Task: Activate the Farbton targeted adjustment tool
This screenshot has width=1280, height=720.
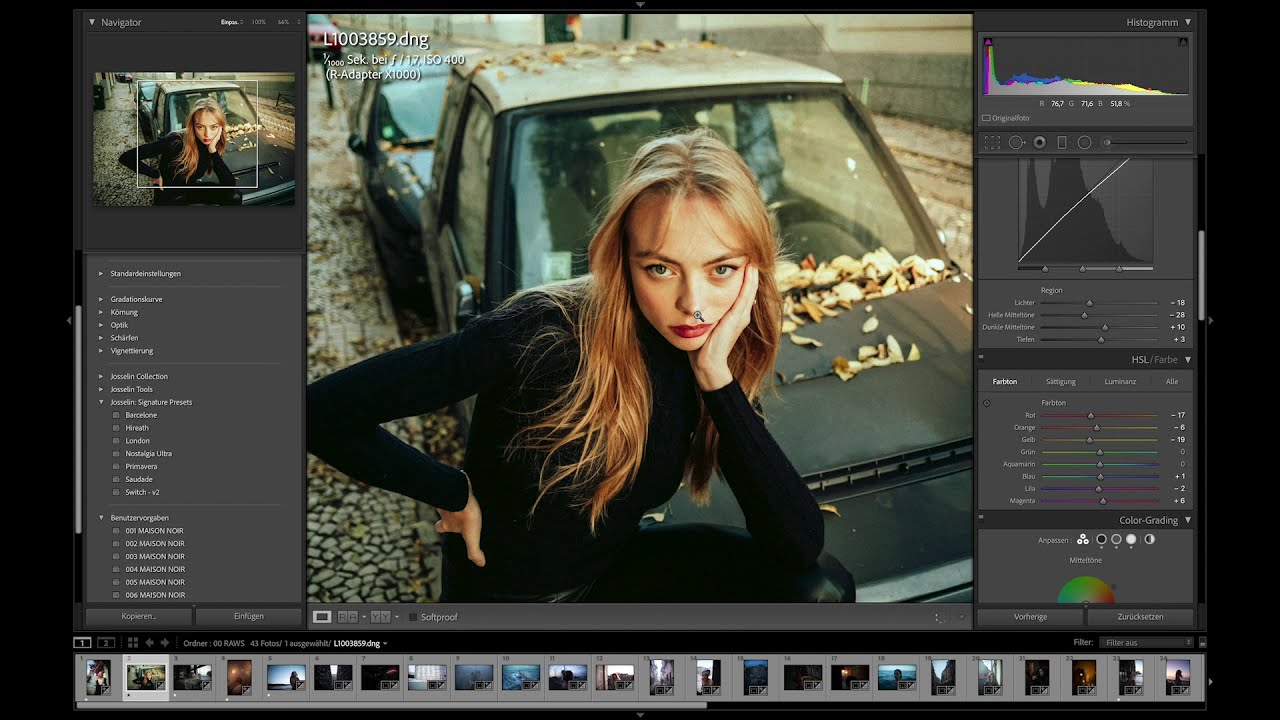Action: click(987, 403)
